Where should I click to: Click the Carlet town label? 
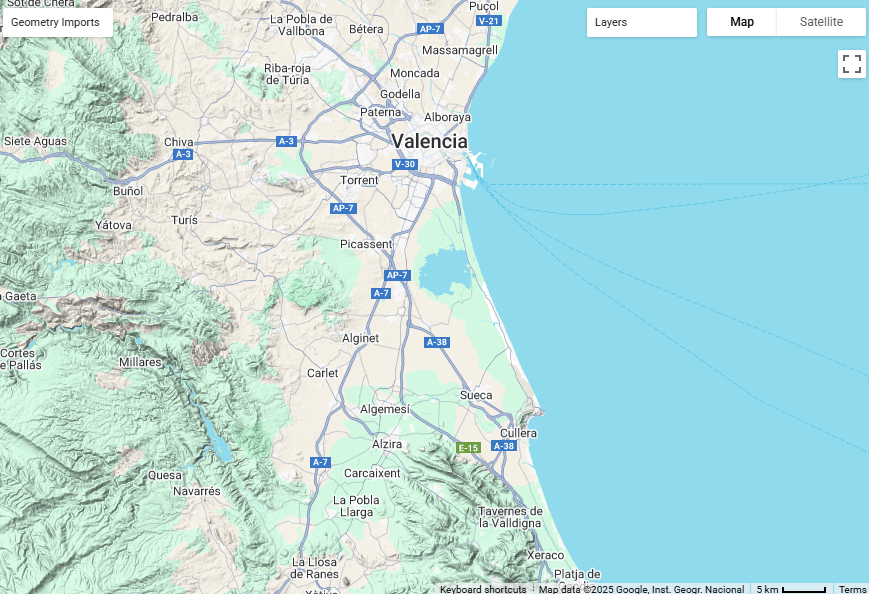[323, 373]
